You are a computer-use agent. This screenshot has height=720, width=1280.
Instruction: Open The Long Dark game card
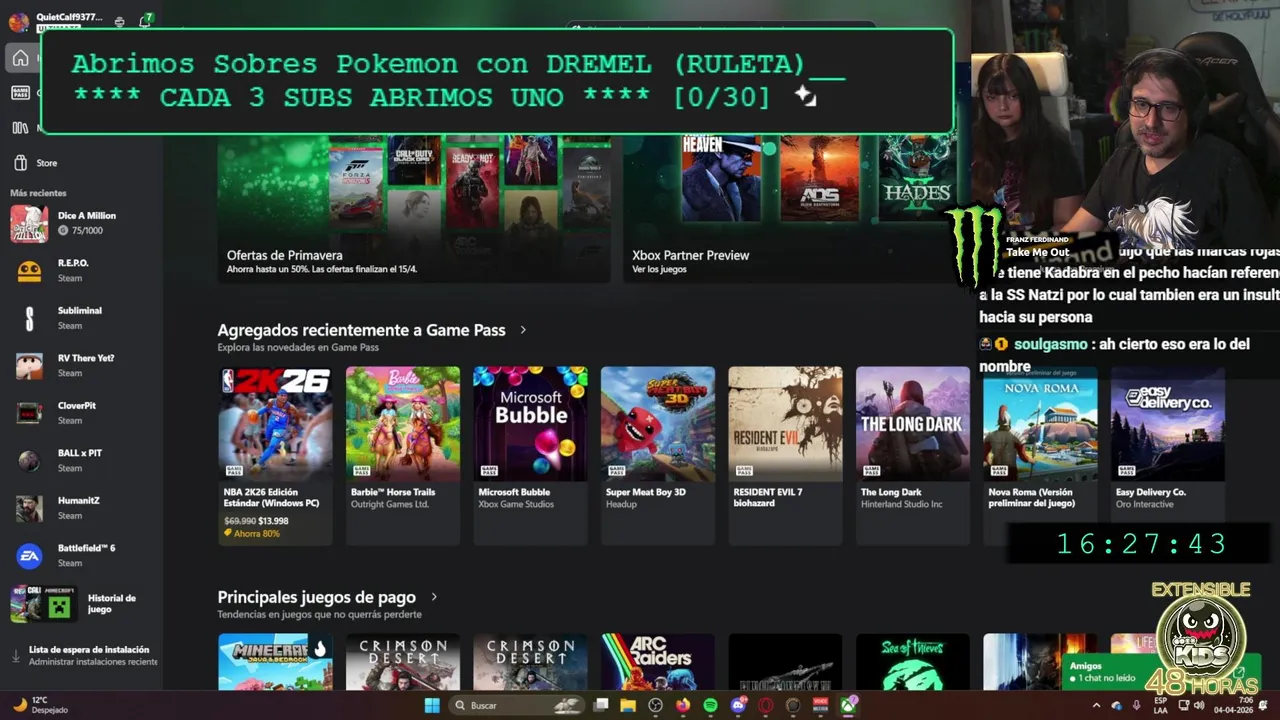point(913,455)
